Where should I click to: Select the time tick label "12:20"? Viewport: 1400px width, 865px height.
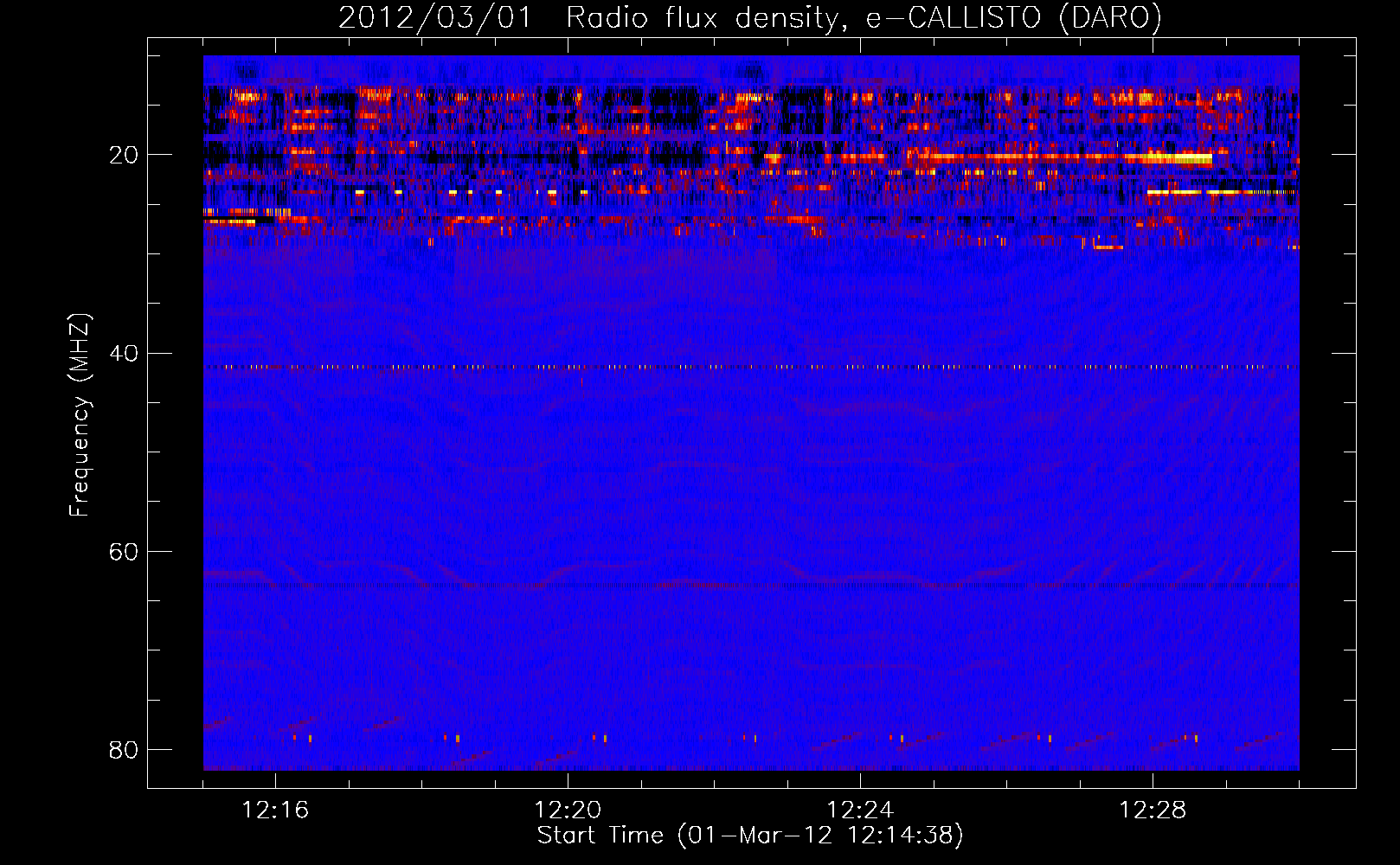[568, 810]
